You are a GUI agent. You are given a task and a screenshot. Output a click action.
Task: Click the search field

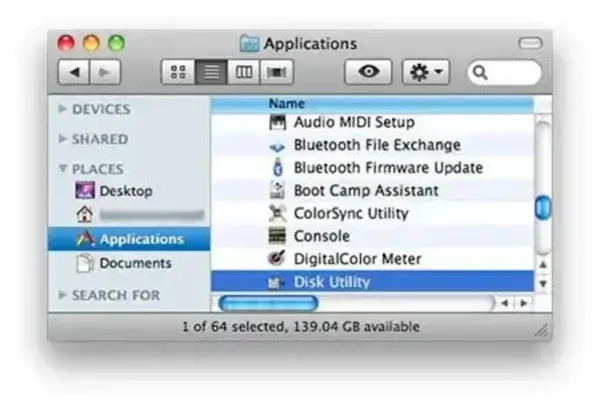point(504,72)
